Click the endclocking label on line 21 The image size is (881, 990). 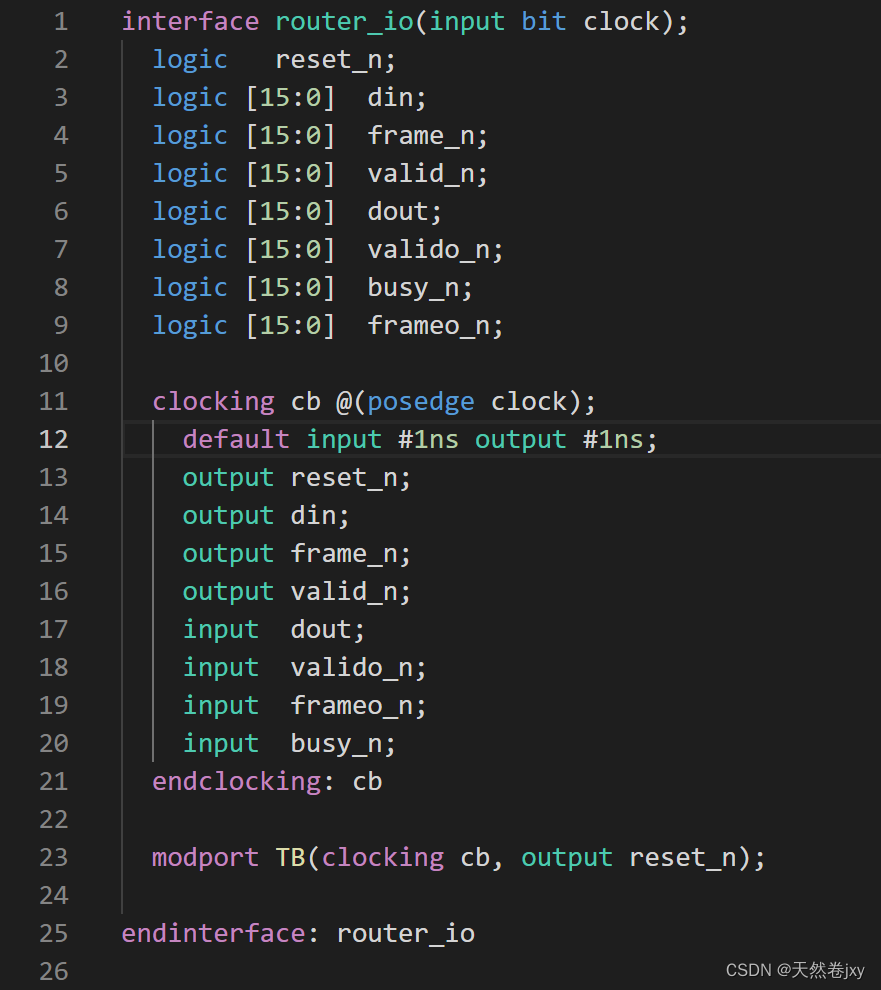tap(237, 781)
